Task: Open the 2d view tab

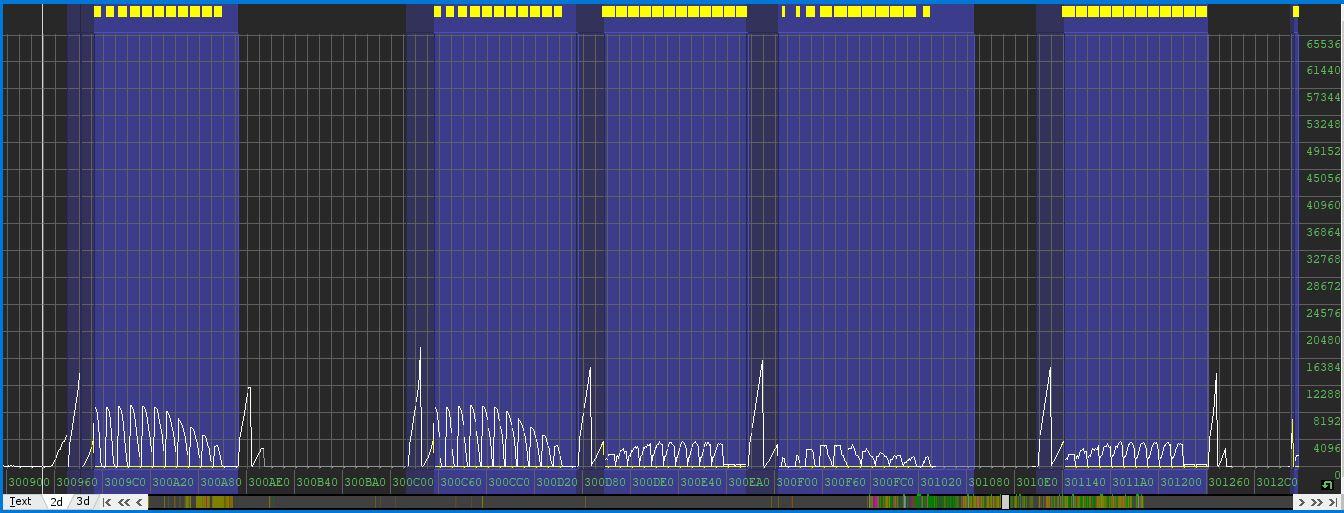Action: coord(57,502)
